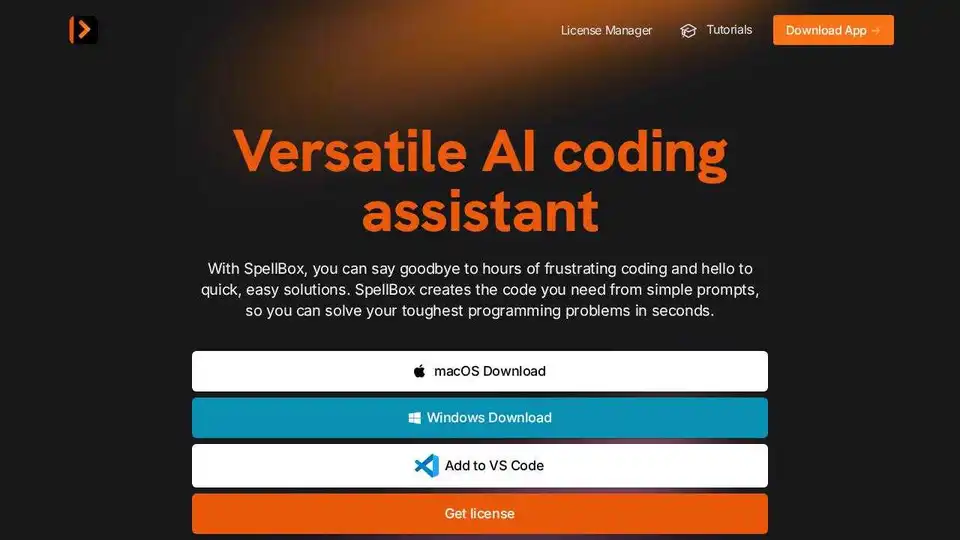Click the paragraph beginning "With SpellBox"
This screenshot has width=960, height=540.
tap(480, 290)
